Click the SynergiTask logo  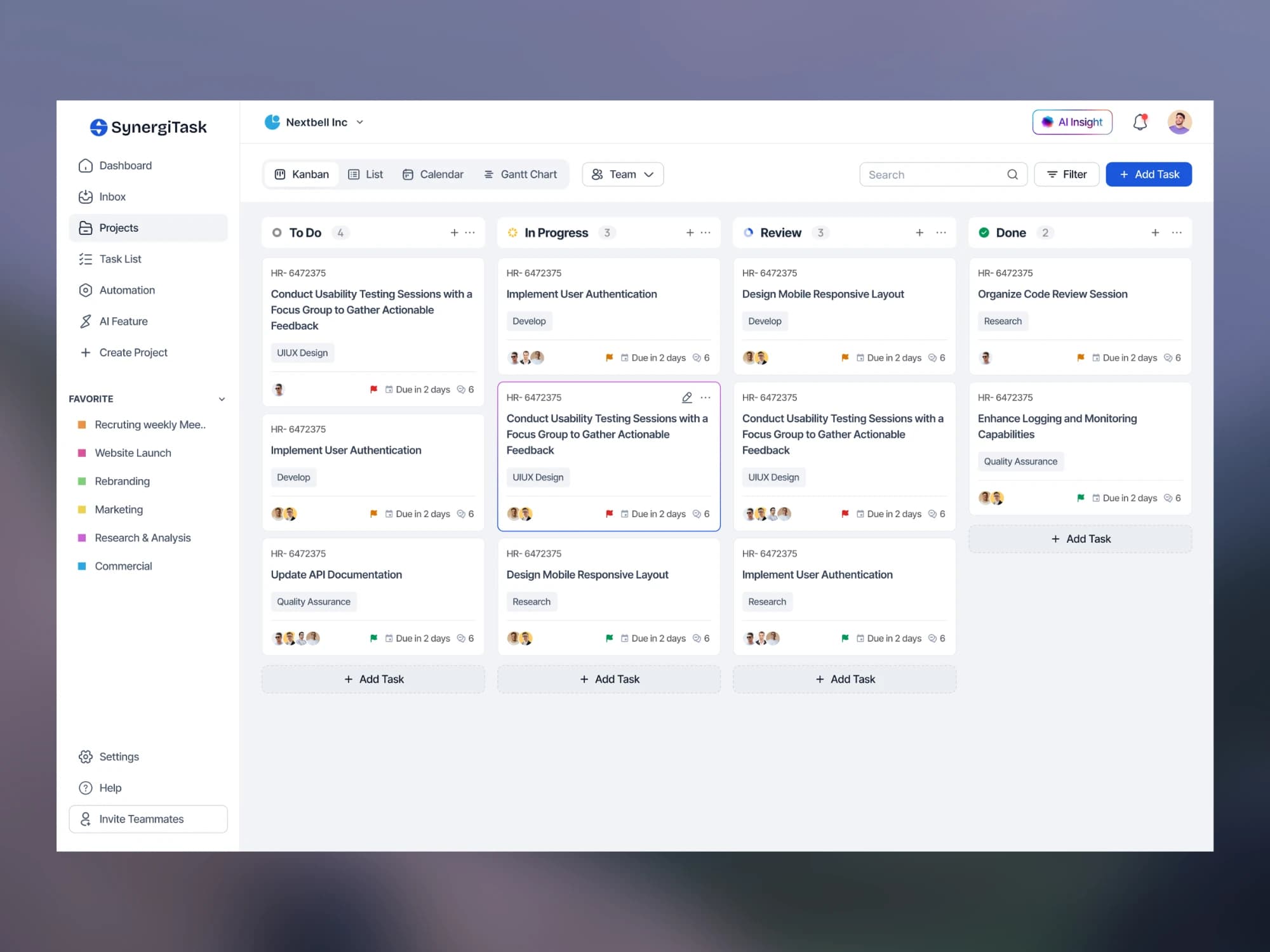[148, 127]
